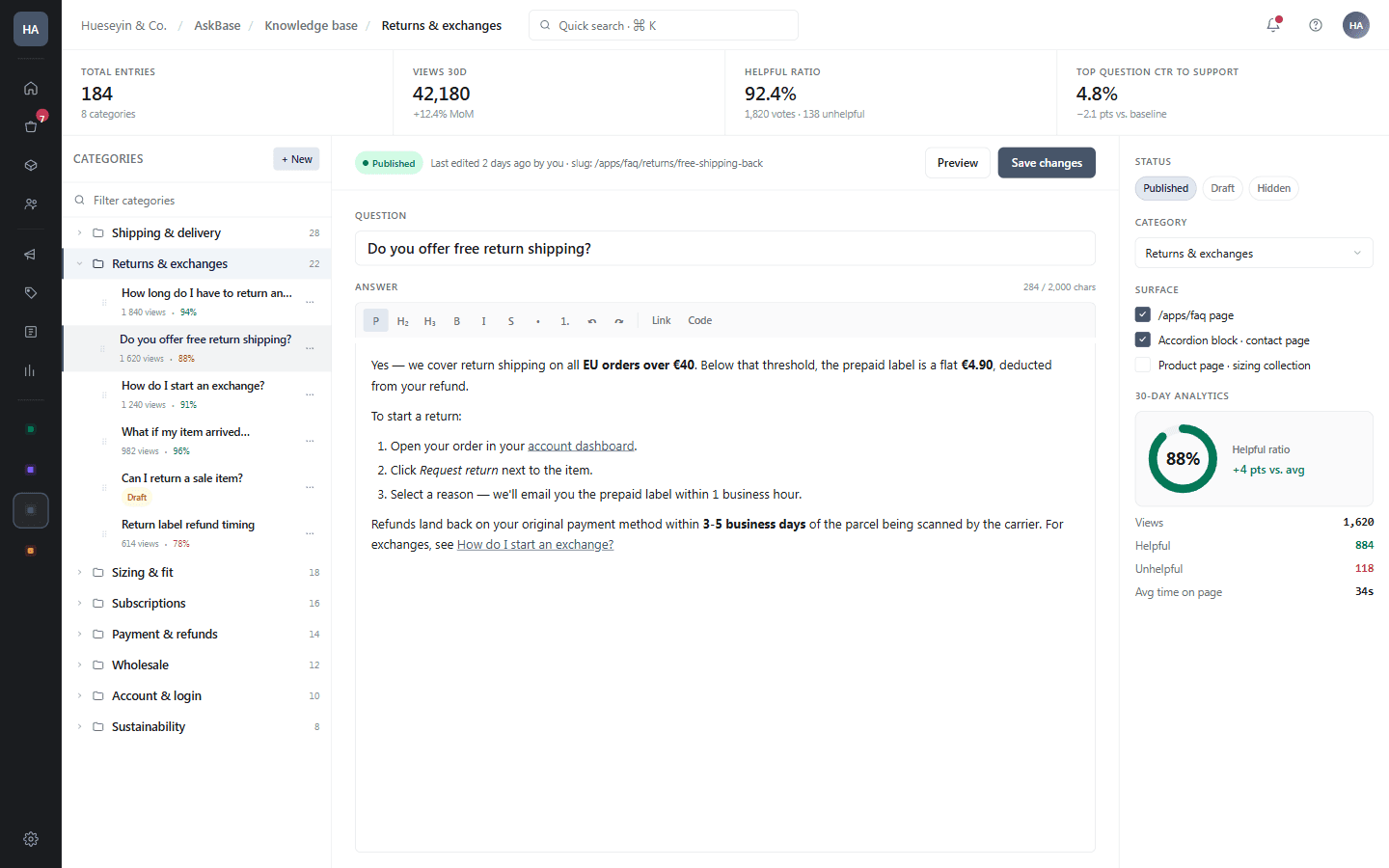Screen dimensions: 1389x868
Task: Open options for 'How long do I have to return' entry
Action: (311, 302)
